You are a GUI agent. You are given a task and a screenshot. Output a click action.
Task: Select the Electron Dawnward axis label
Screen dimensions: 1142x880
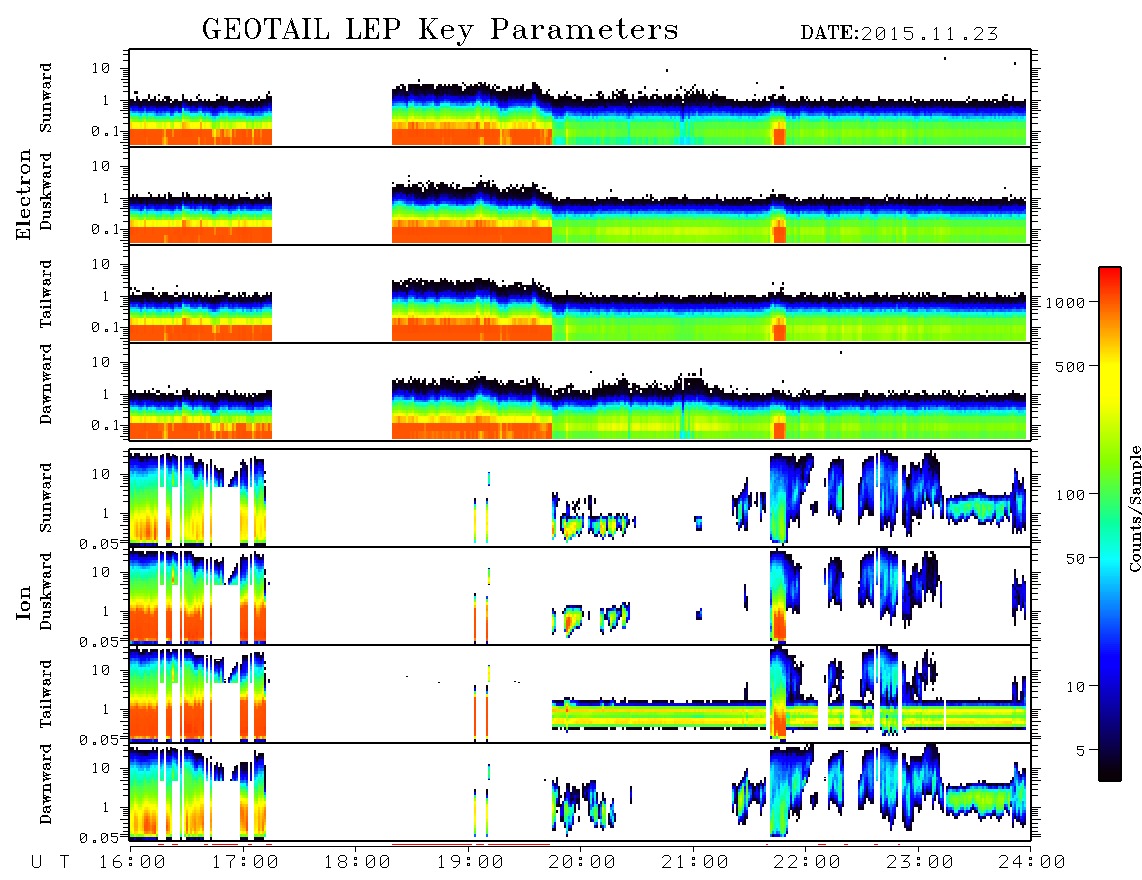pyautogui.click(x=46, y=384)
